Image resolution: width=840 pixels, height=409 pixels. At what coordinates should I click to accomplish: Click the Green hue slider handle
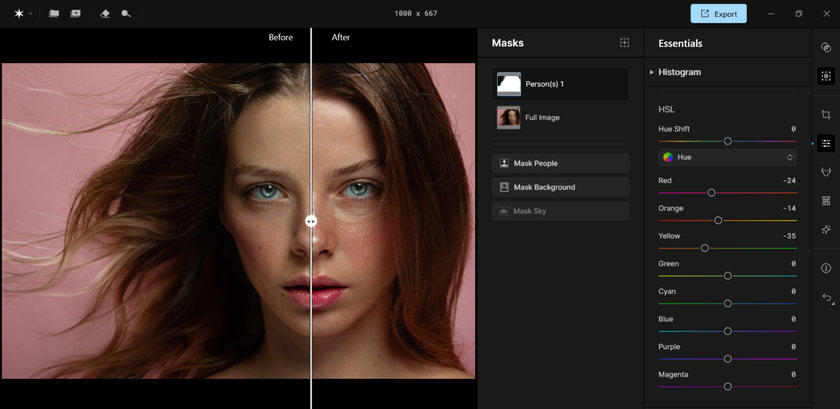pos(728,276)
